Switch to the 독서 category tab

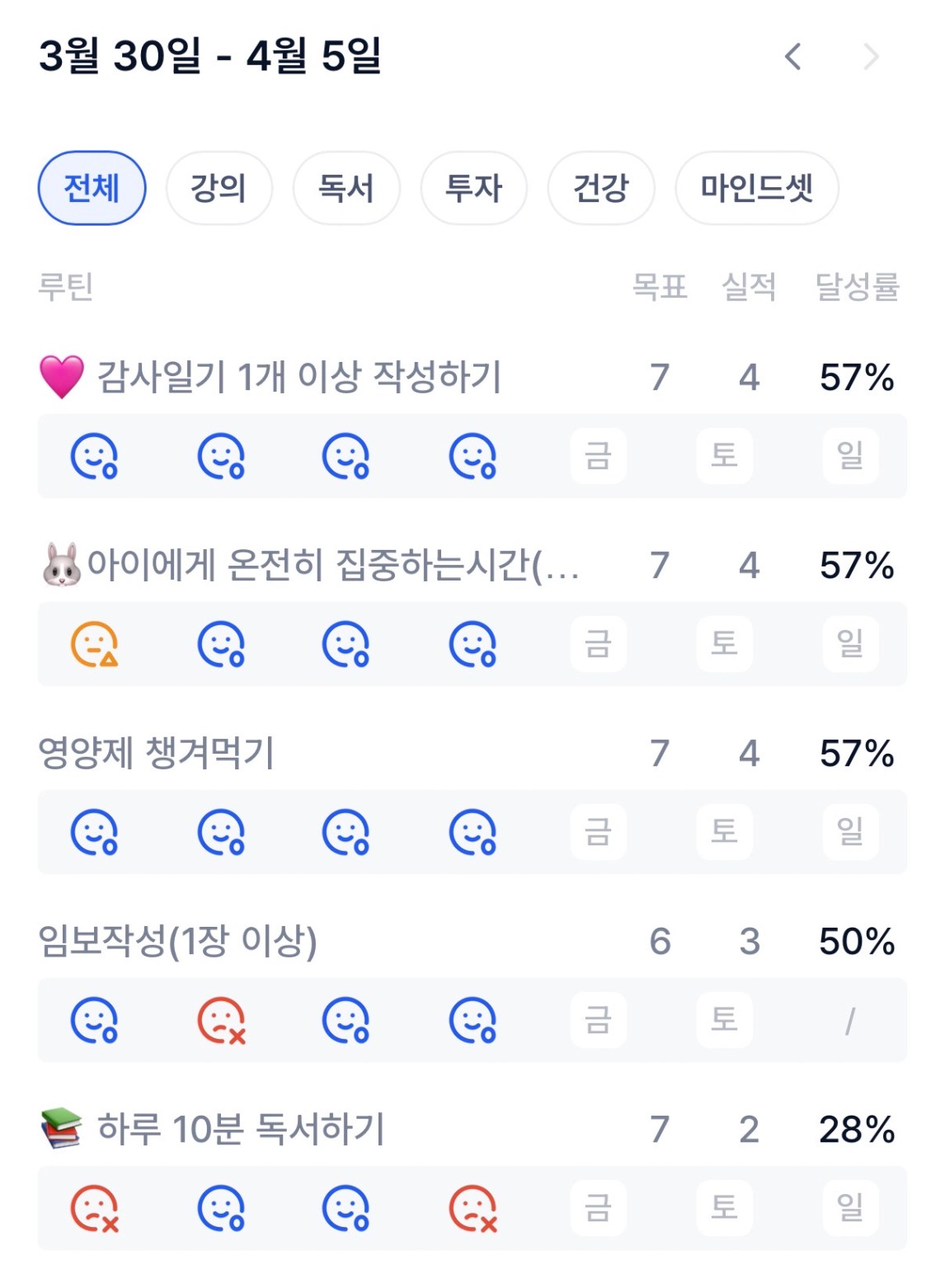tap(346, 188)
